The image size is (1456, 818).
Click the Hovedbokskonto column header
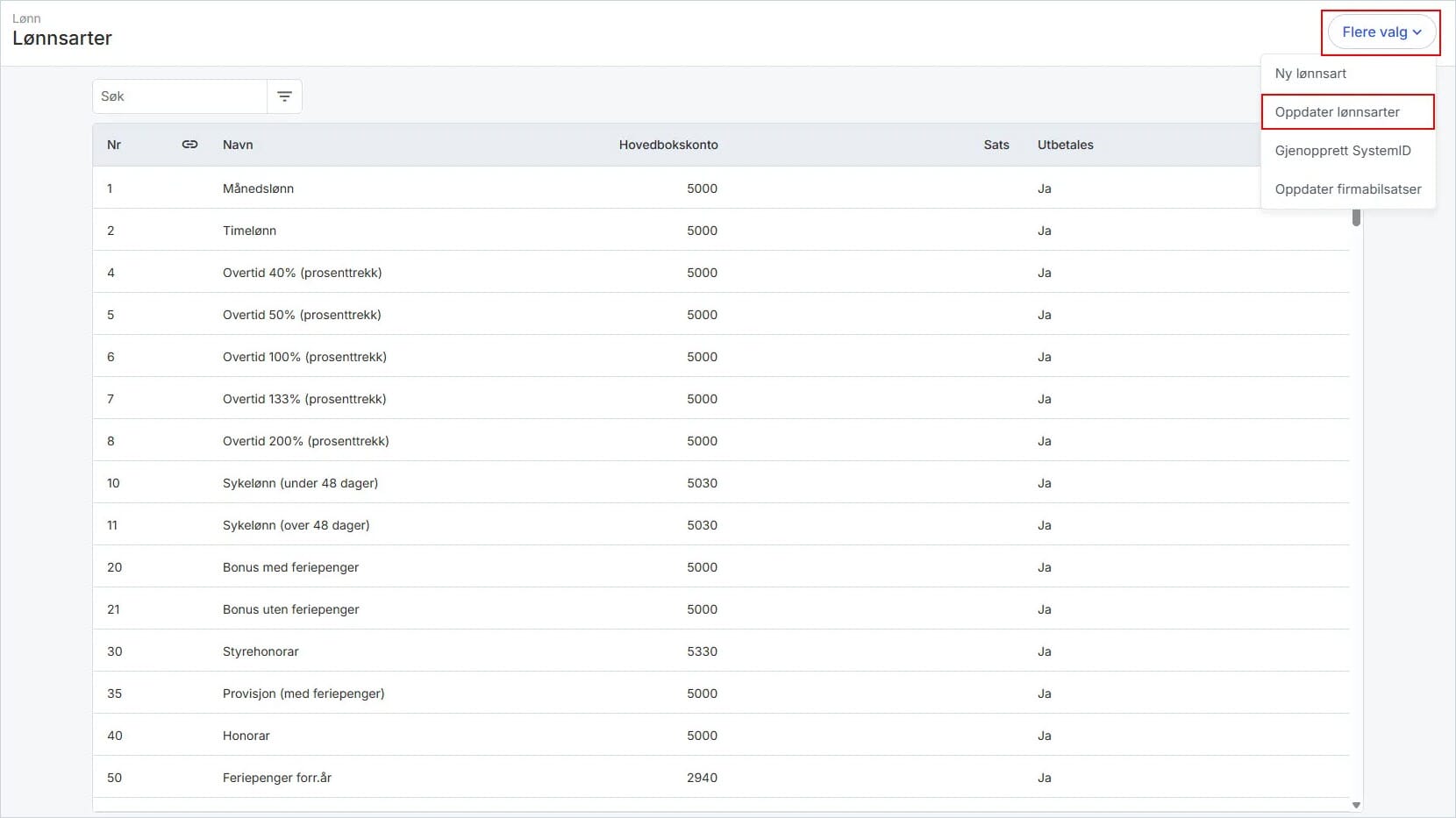coord(668,145)
